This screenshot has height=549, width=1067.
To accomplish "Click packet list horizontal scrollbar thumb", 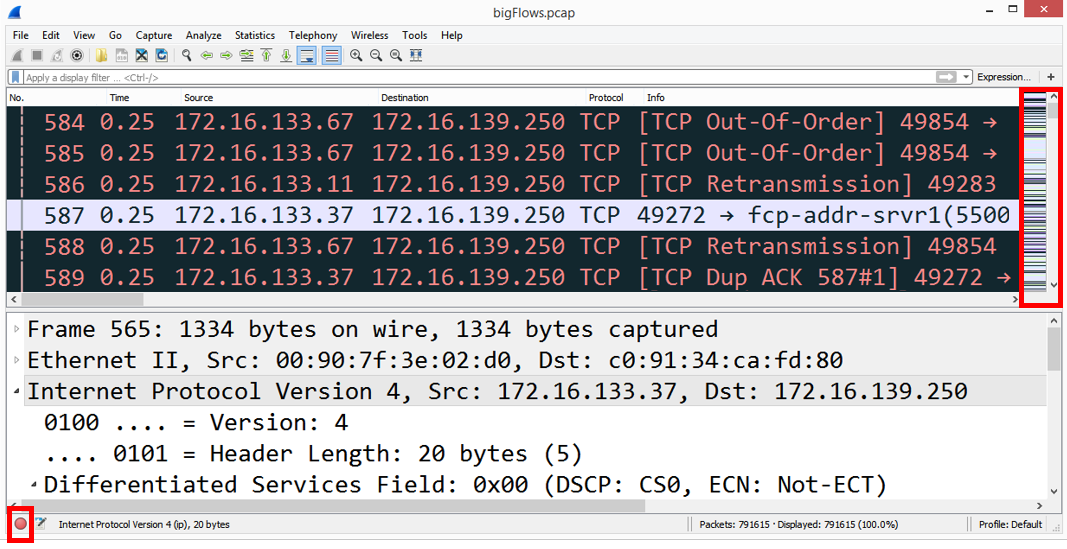I will pyautogui.click(x=82, y=299).
